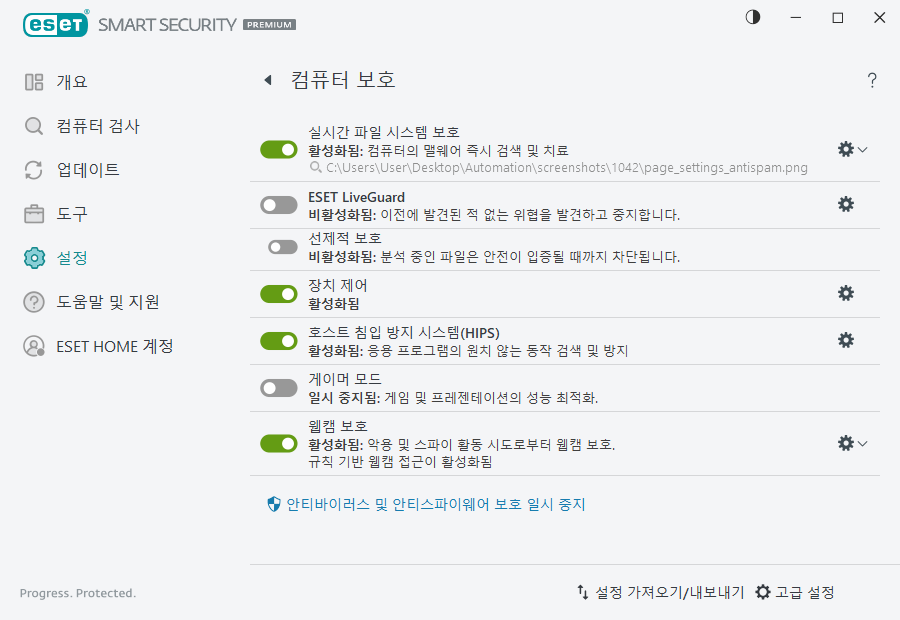Open gear settings for 호스트 침입 방지 시스템(HIPS)

[x=846, y=341]
